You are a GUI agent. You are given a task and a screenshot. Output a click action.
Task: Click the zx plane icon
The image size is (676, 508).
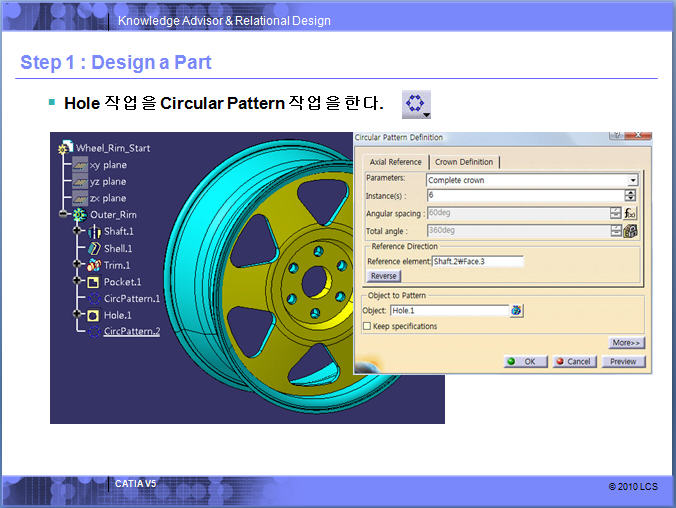80,198
